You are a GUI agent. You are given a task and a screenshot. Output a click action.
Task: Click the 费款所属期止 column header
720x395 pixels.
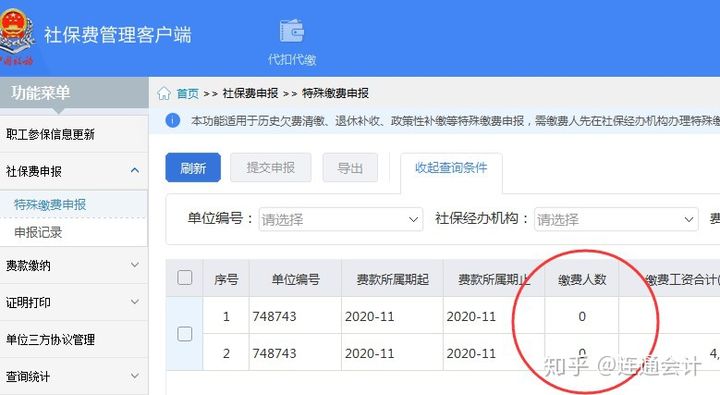point(494,279)
